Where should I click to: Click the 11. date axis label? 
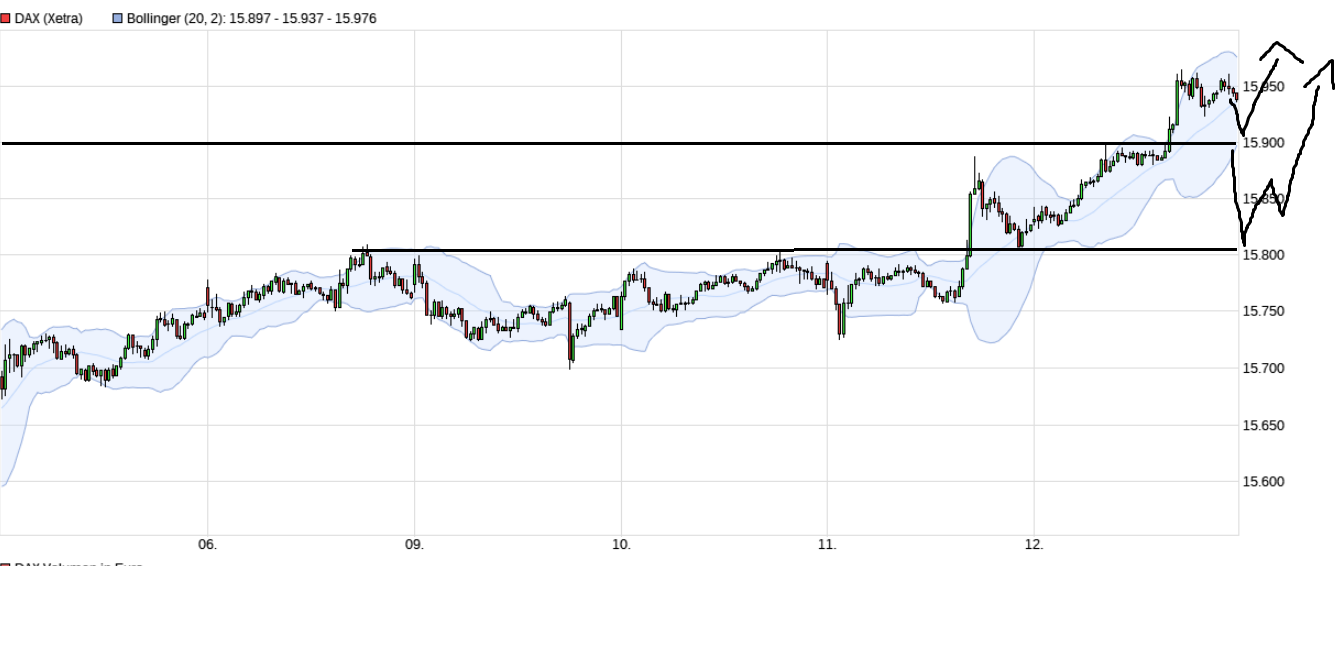pos(827,545)
